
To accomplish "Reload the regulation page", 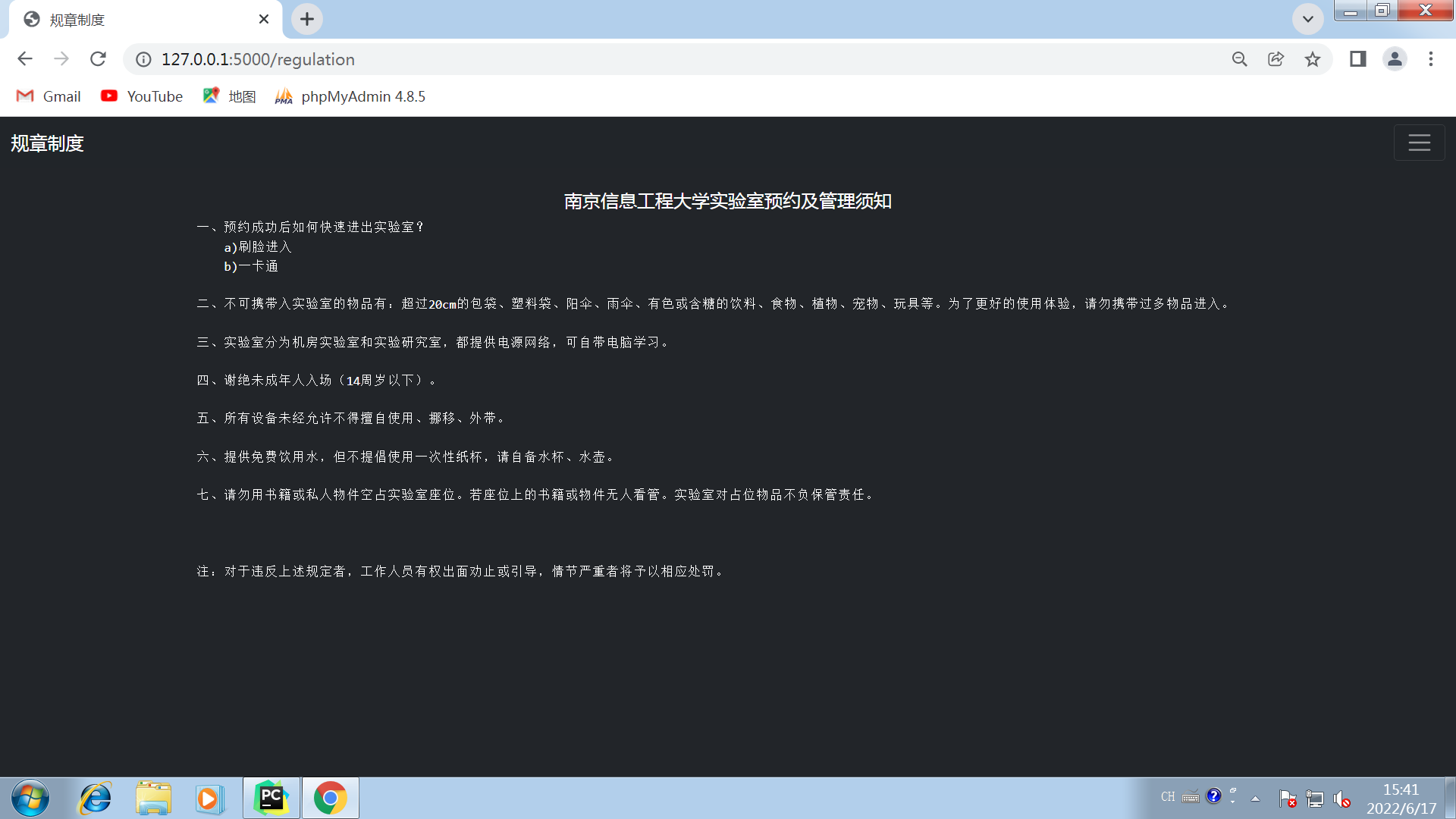I will click(98, 59).
